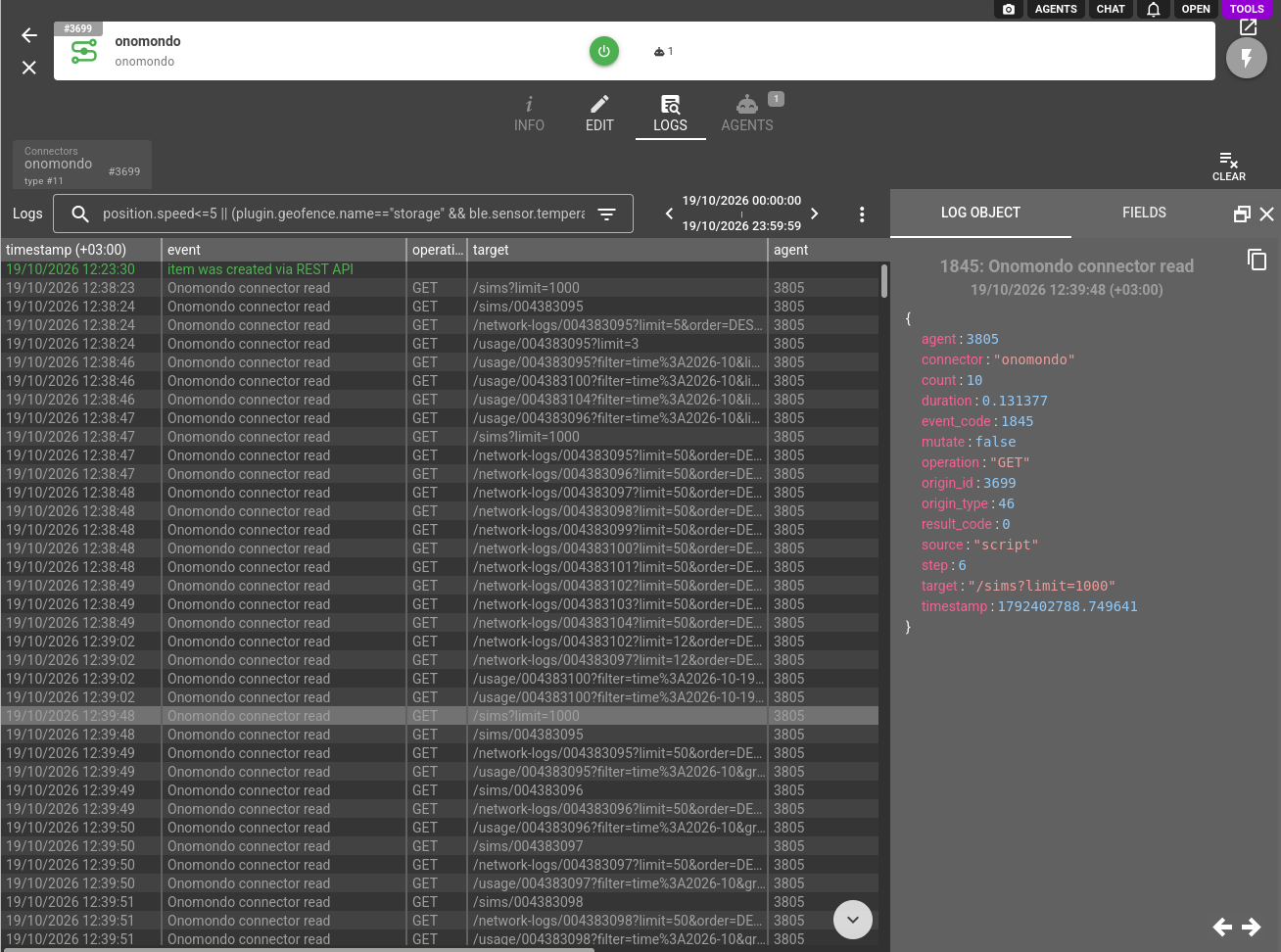The image size is (1281, 952).
Task: Jump to bottom of logs list
Action: point(853,920)
